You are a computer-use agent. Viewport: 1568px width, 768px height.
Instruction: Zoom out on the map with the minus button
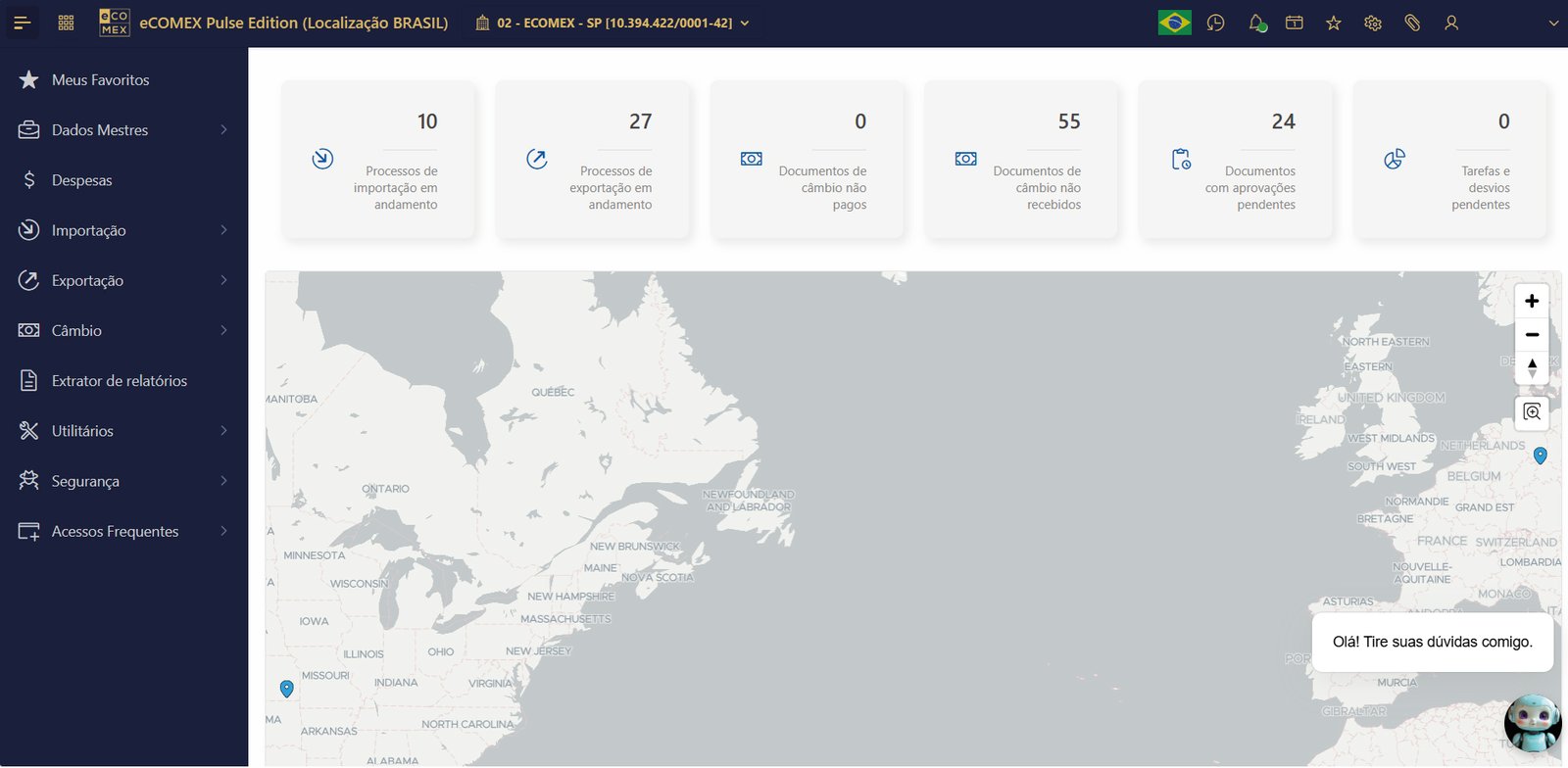point(1532,334)
